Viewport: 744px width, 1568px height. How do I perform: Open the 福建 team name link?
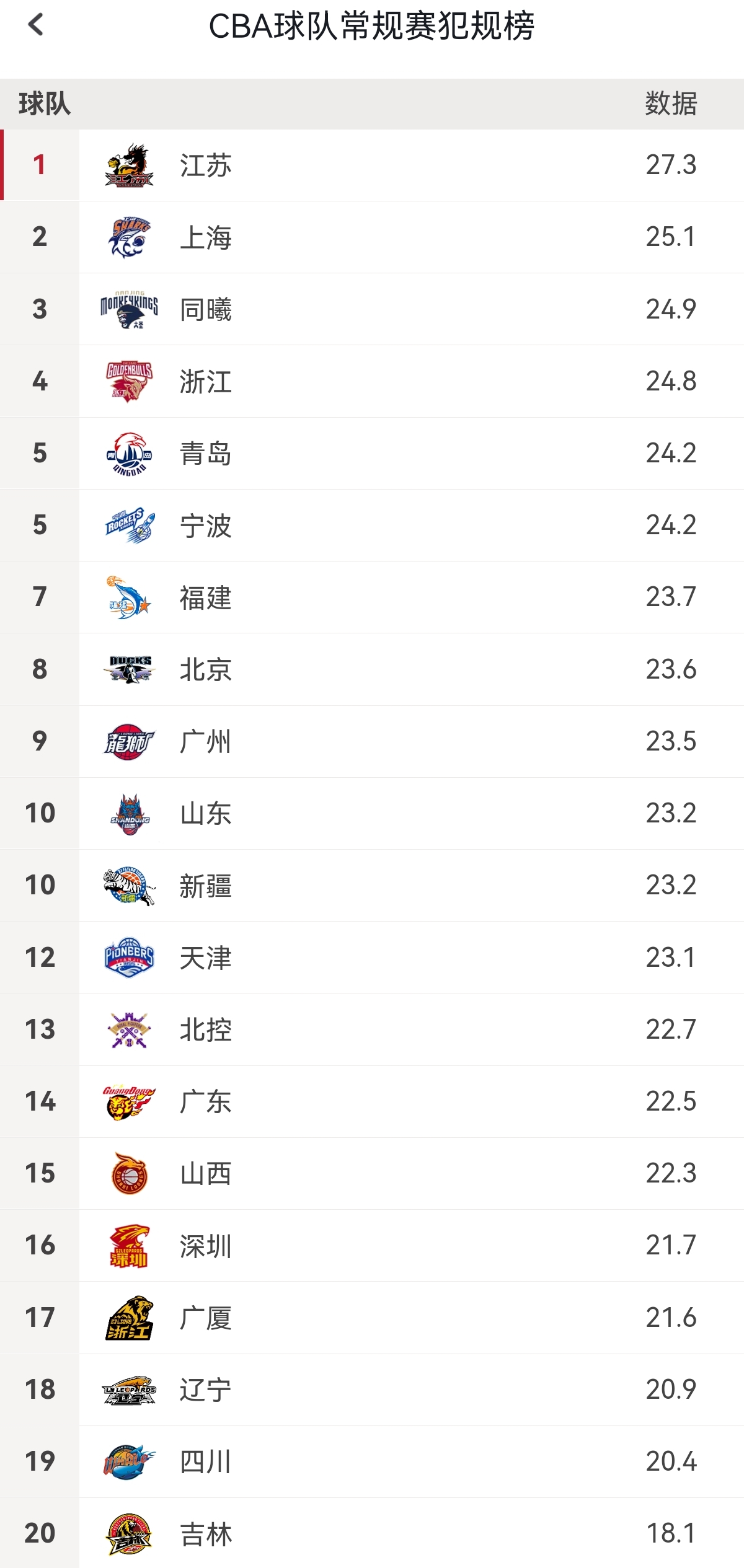coord(206,598)
